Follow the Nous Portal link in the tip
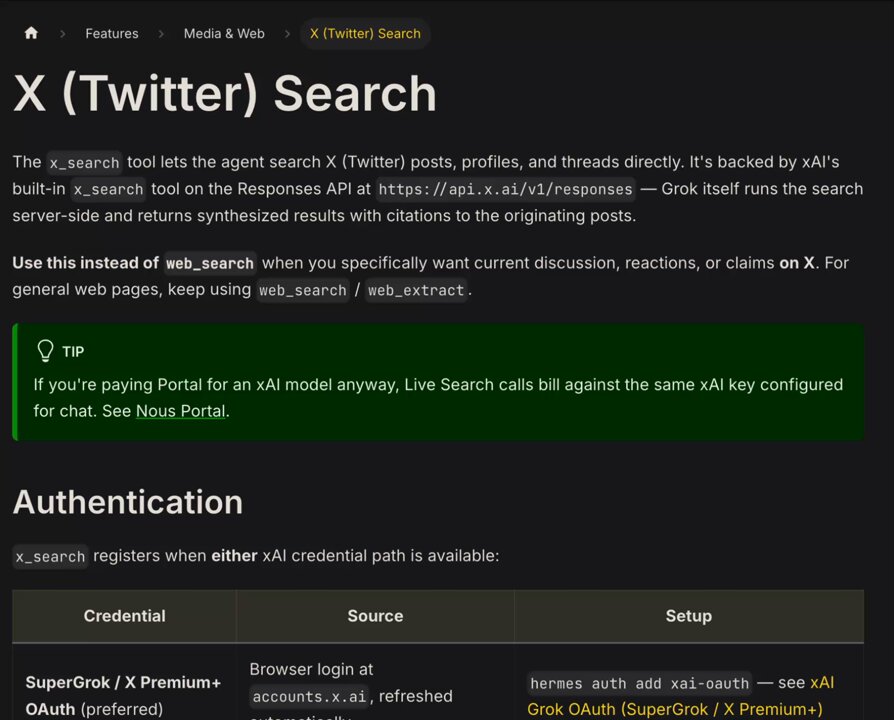Viewport: 894px width, 720px height. [181, 411]
